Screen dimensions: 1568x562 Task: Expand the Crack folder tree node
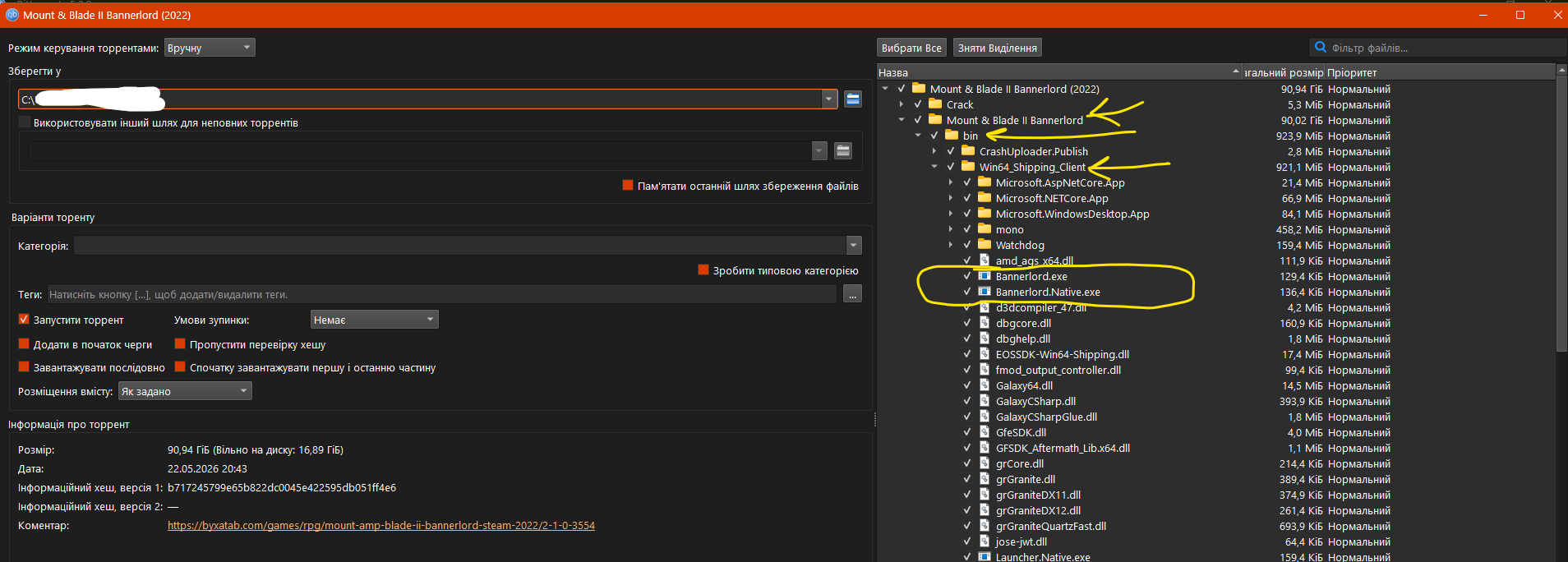point(902,104)
